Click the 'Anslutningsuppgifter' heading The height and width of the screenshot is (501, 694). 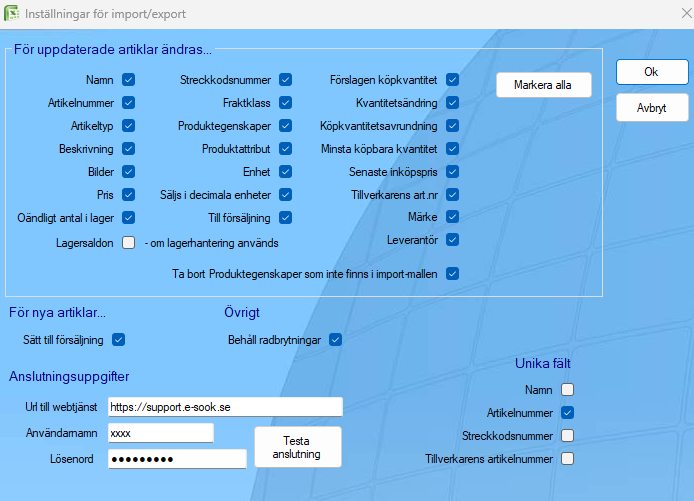[x=69, y=376]
